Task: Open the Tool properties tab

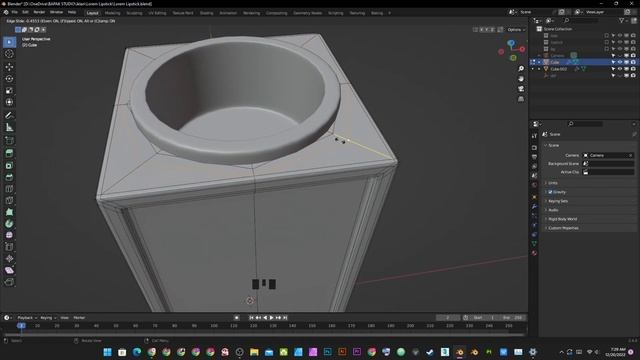Action: click(x=534, y=136)
